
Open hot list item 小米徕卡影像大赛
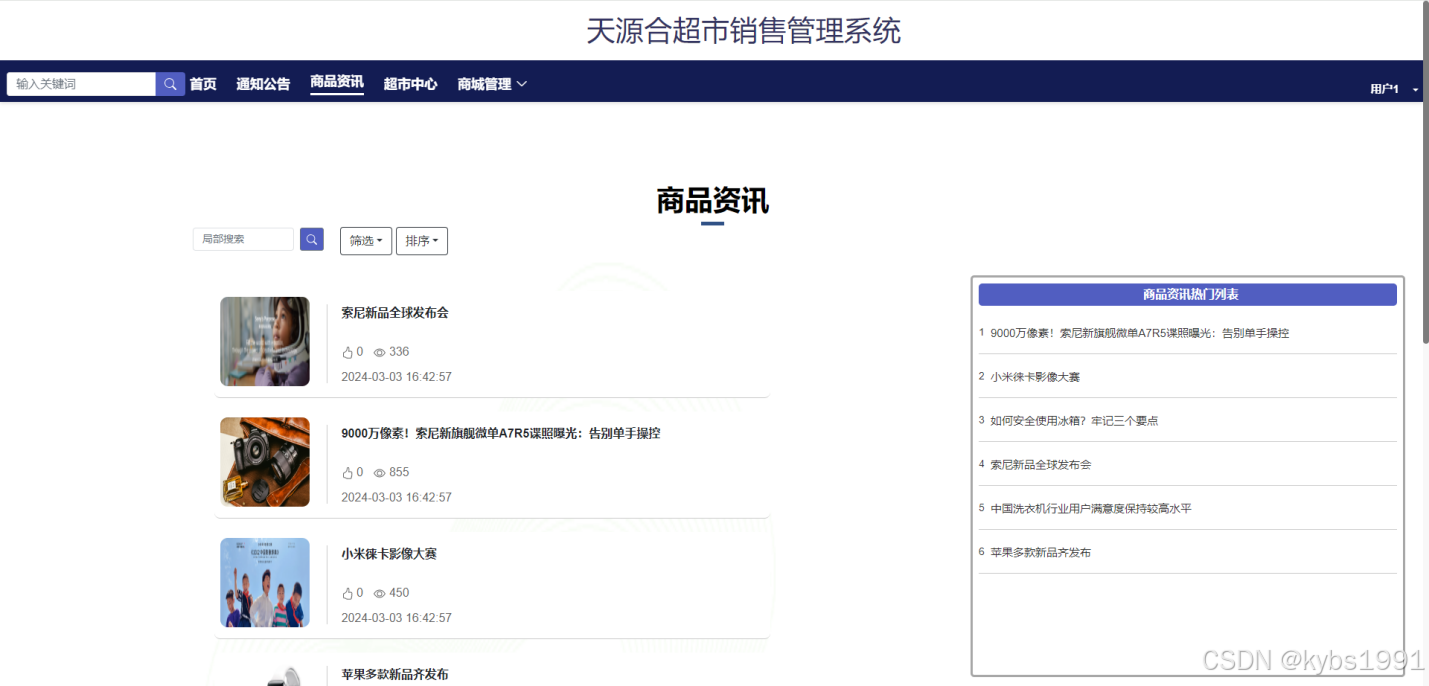point(1035,377)
